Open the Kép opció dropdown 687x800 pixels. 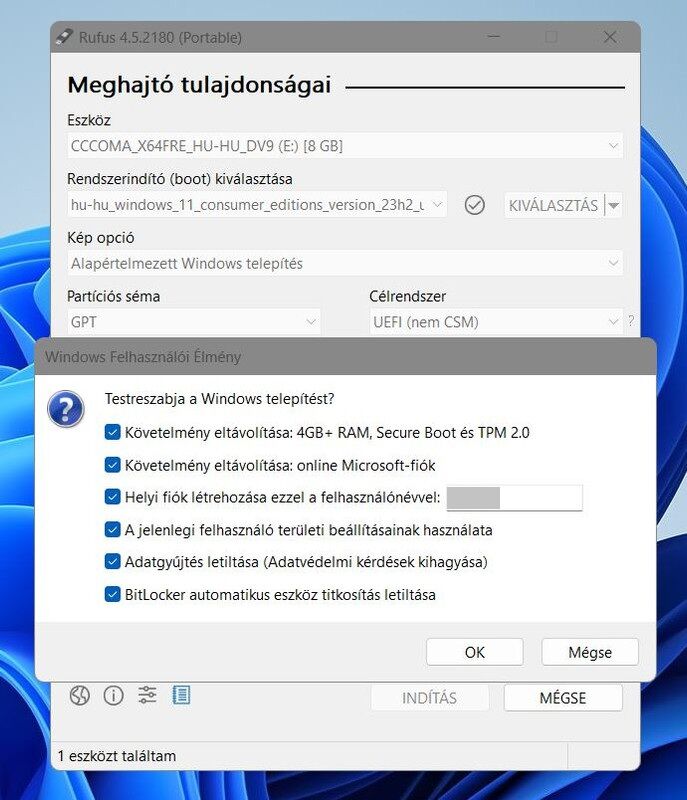click(x=345, y=263)
